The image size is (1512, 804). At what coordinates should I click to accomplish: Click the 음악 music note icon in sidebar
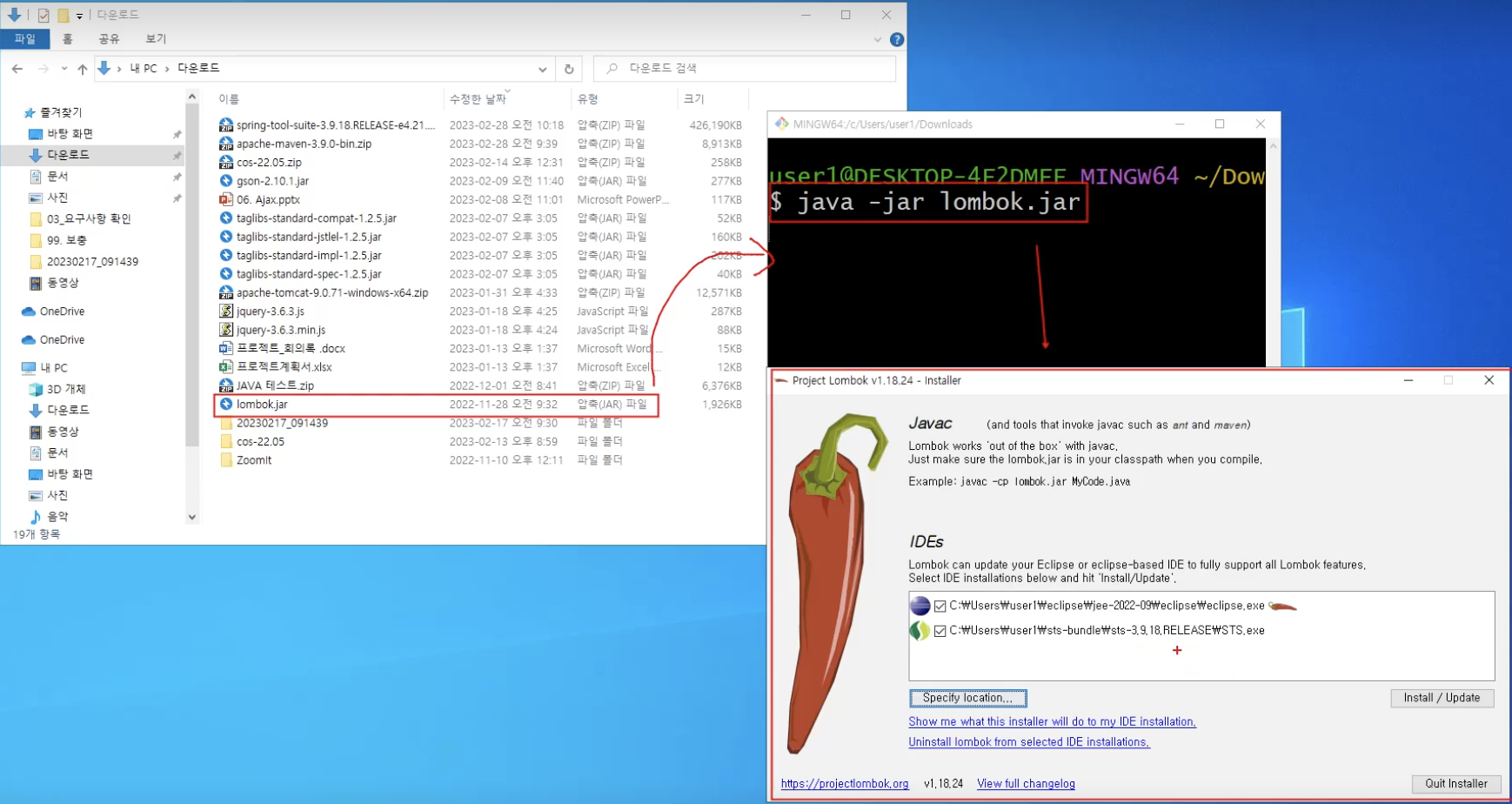36,517
